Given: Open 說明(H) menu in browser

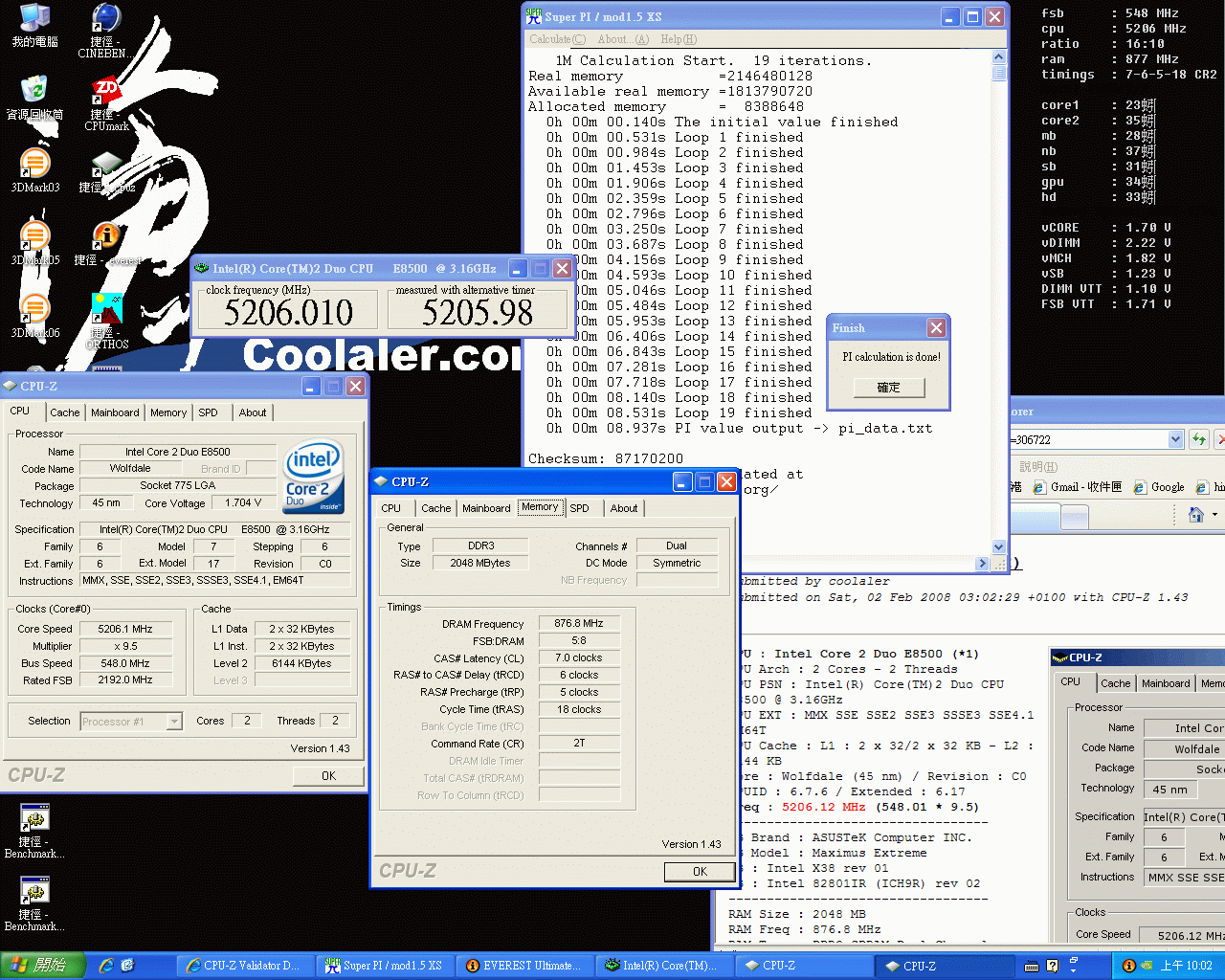Looking at the screenshot, I should click(x=1038, y=467).
